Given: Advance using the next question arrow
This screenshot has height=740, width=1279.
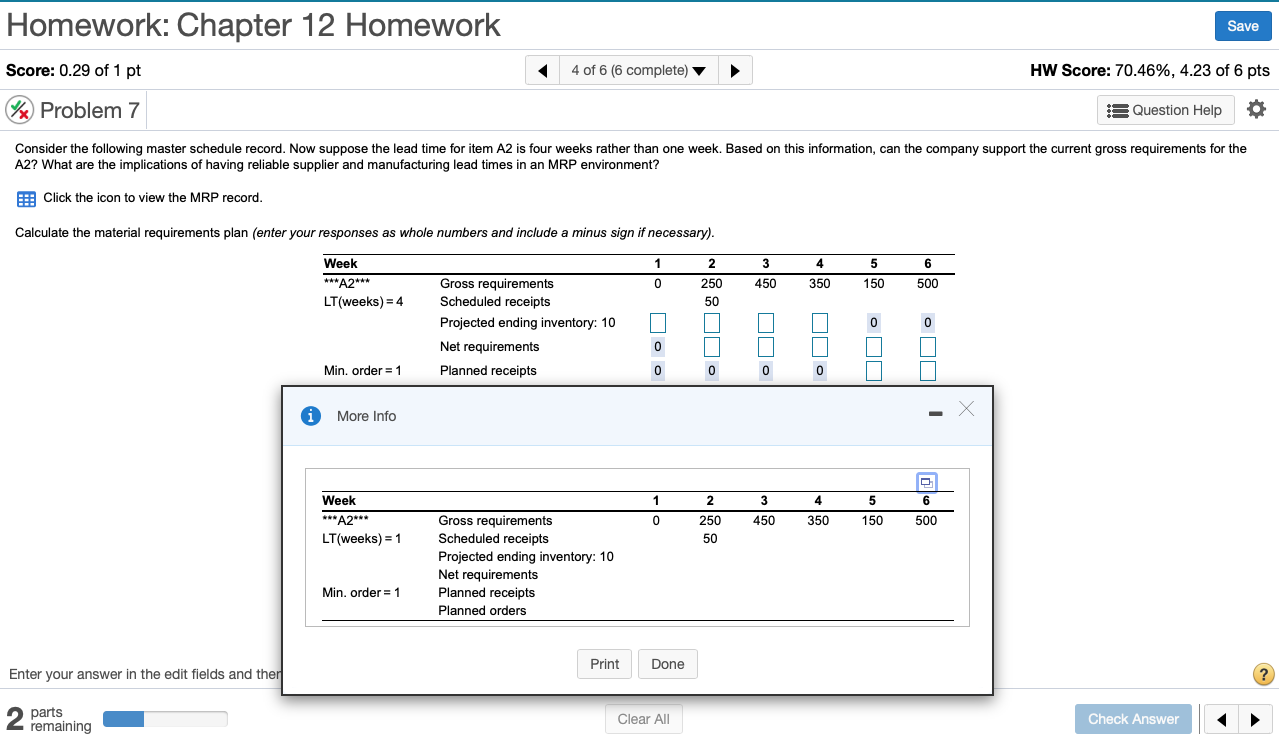Looking at the screenshot, I should [735, 70].
